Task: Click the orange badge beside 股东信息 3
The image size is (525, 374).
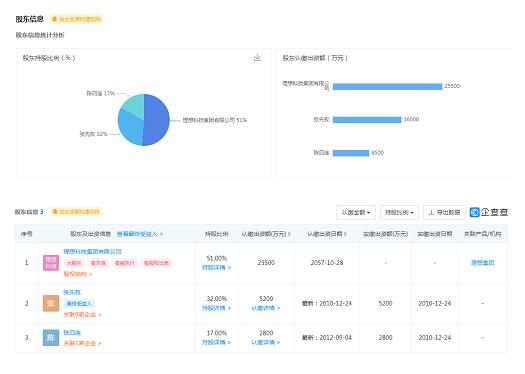Action: coord(76,212)
